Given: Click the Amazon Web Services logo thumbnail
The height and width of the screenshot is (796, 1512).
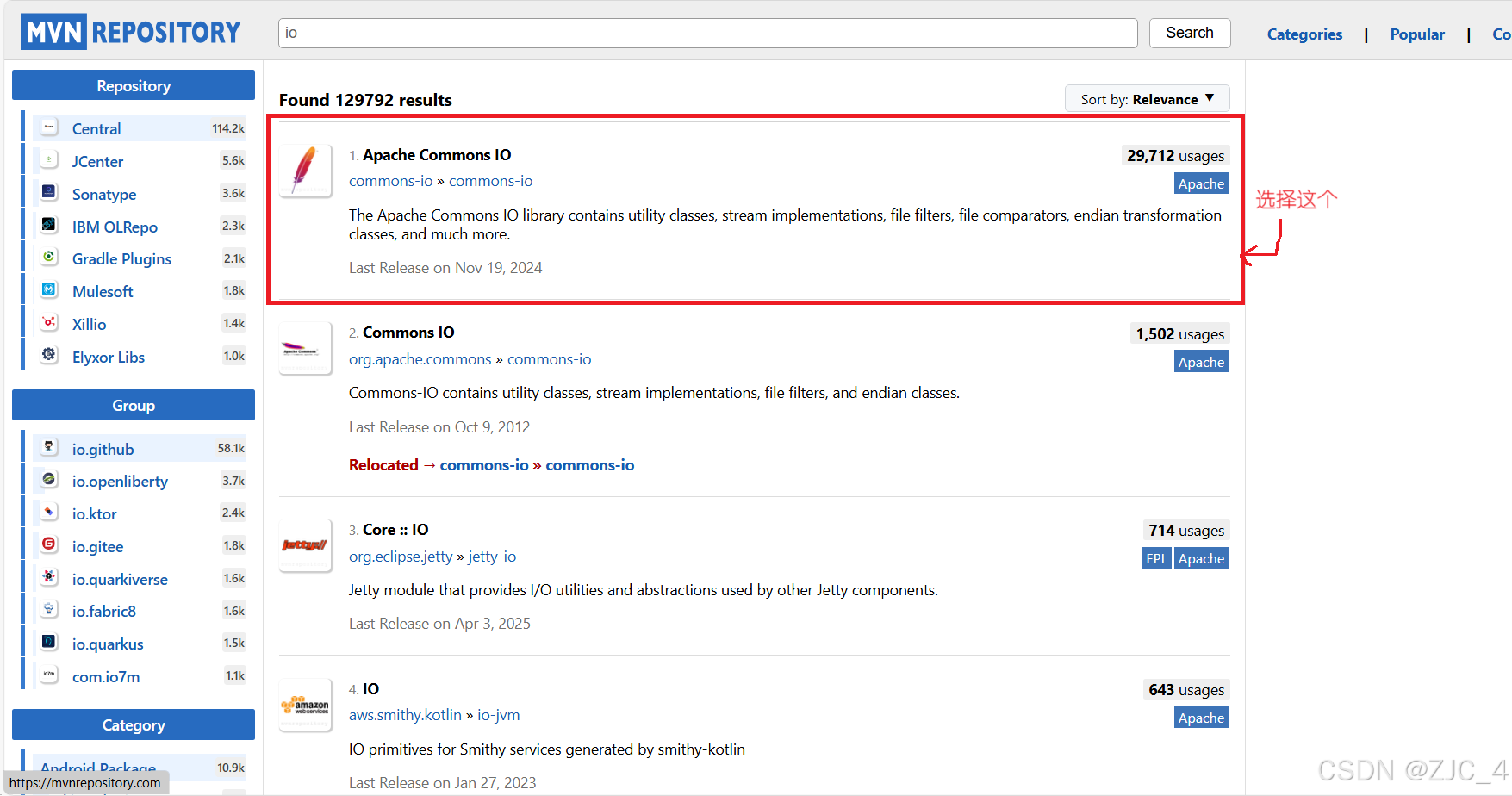Looking at the screenshot, I should pyautogui.click(x=305, y=705).
